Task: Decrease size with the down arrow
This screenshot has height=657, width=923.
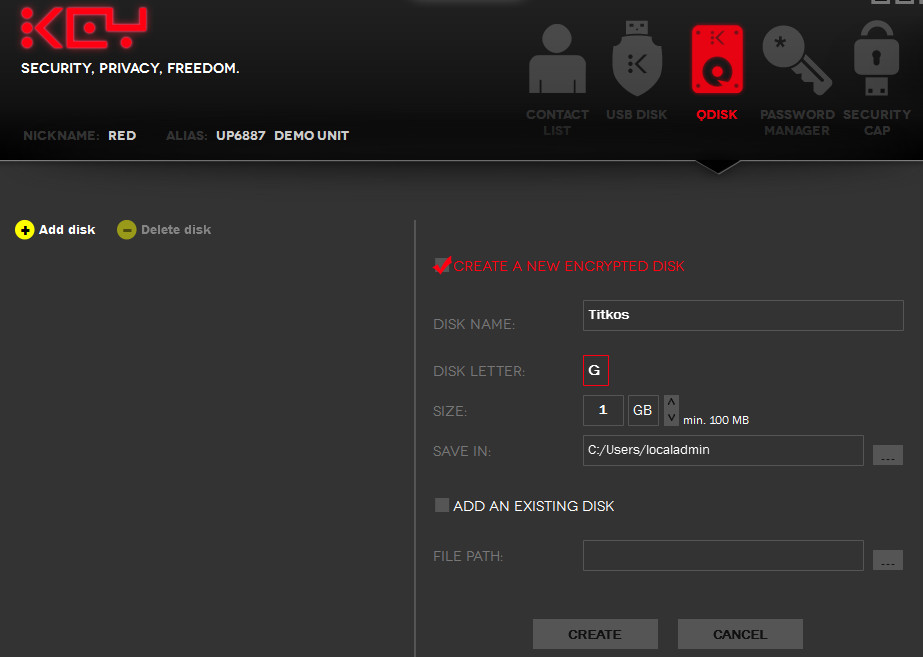Action: (672, 417)
